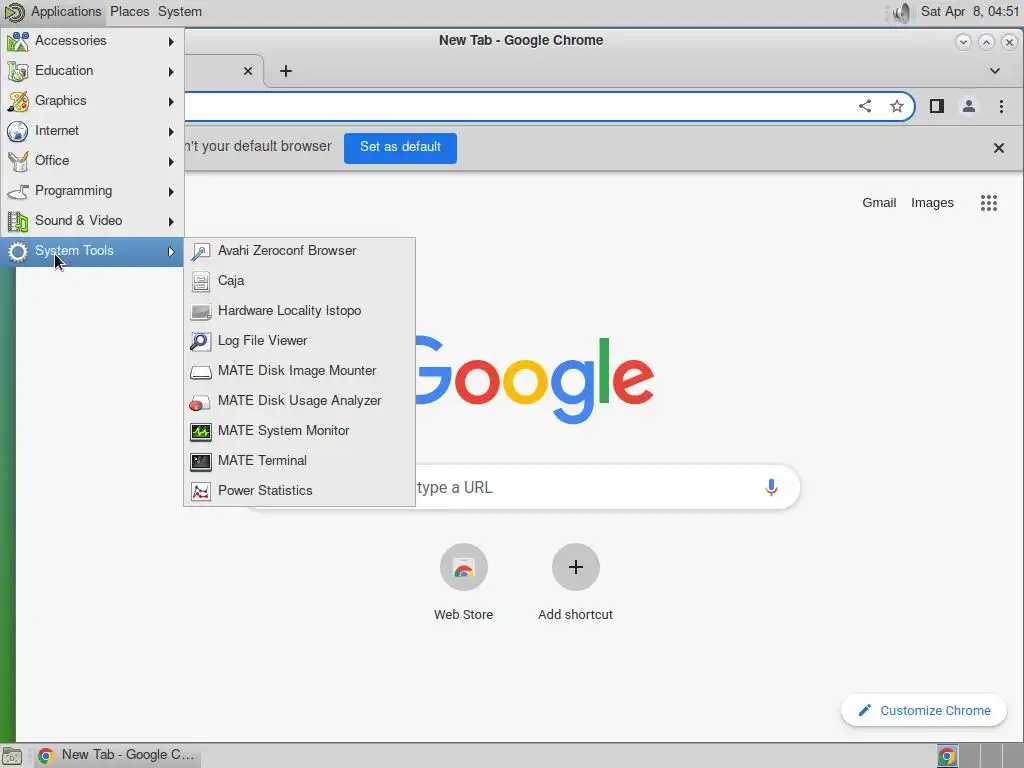Expand the Accessories submenu
Viewport: 1024px width, 768px height.
92,41
